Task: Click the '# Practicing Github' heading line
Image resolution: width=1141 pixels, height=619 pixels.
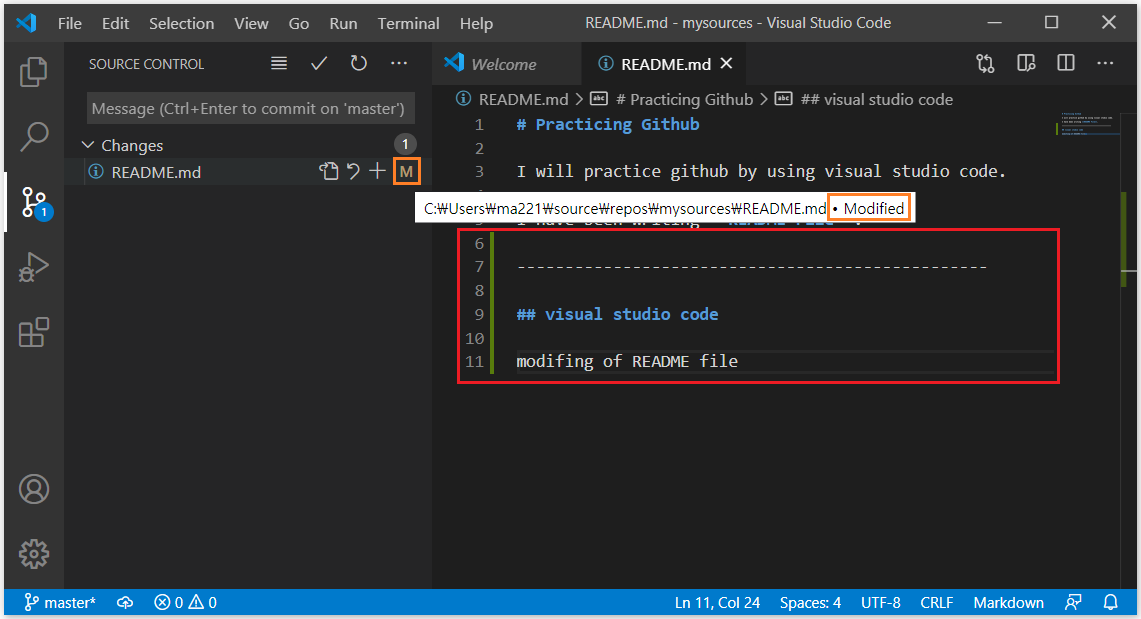Action: [x=608, y=124]
